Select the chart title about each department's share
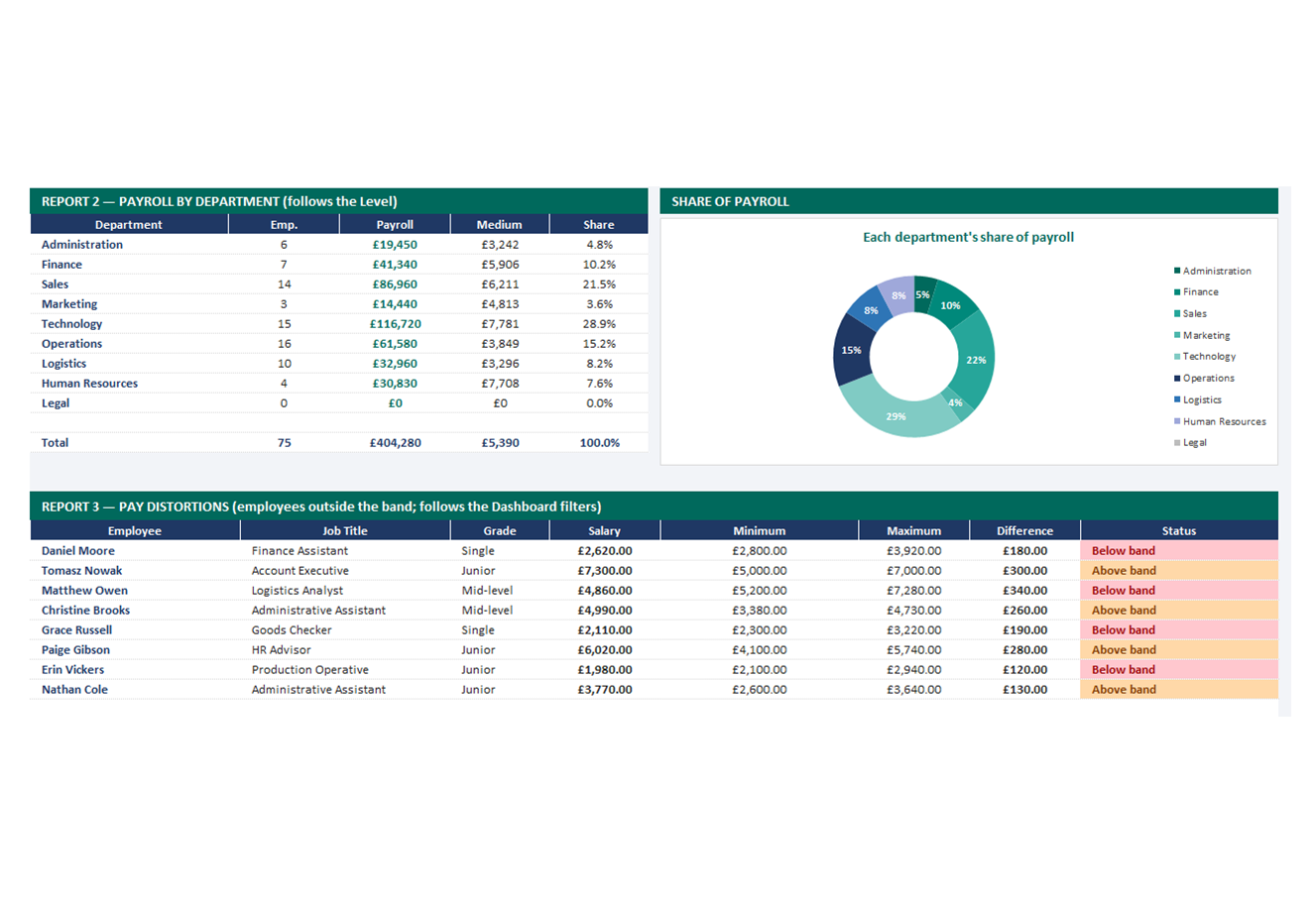 [968, 237]
